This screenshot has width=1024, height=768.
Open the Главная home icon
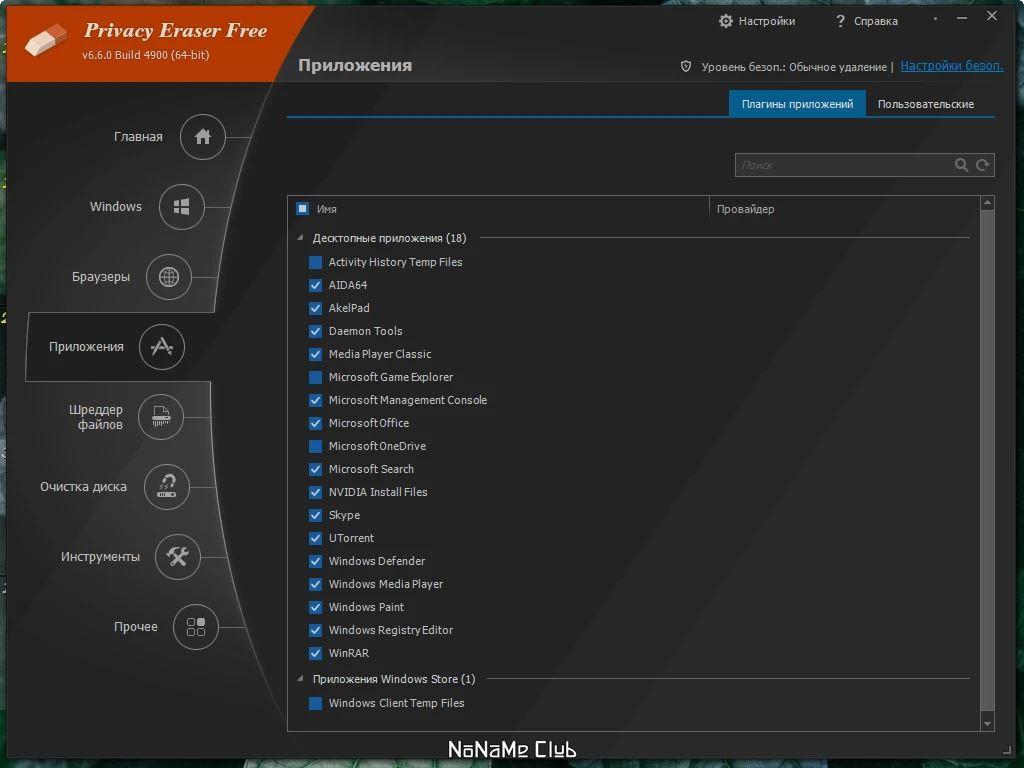[x=202, y=136]
